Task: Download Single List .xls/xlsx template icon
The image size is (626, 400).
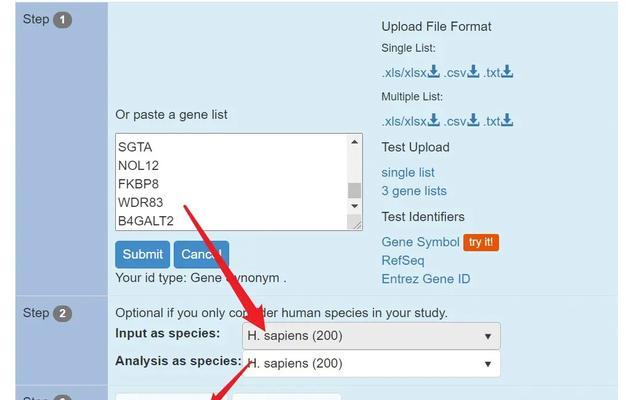Action: [434, 71]
